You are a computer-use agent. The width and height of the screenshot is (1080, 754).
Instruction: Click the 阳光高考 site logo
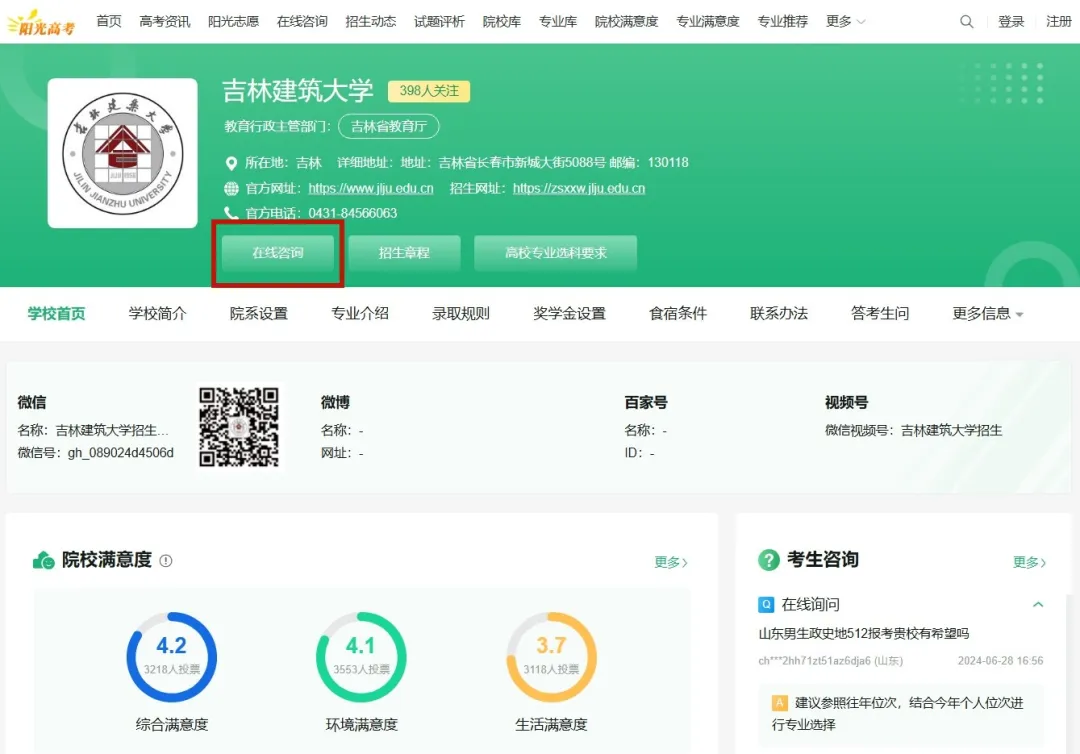click(x=41, y=23)
